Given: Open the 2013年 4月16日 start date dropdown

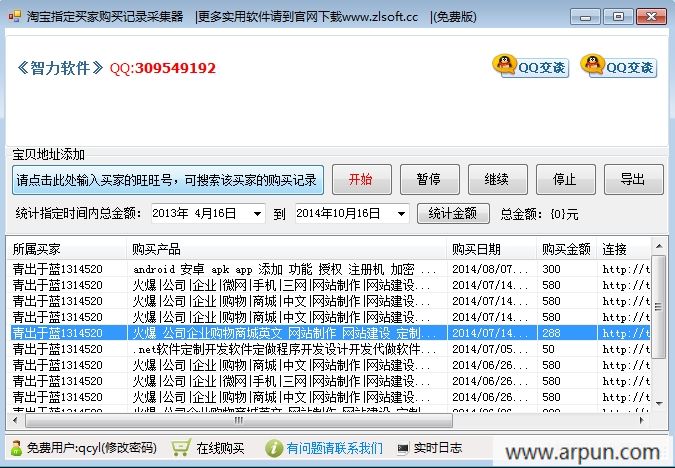Looking at the screenshot, I should point(257,214).
